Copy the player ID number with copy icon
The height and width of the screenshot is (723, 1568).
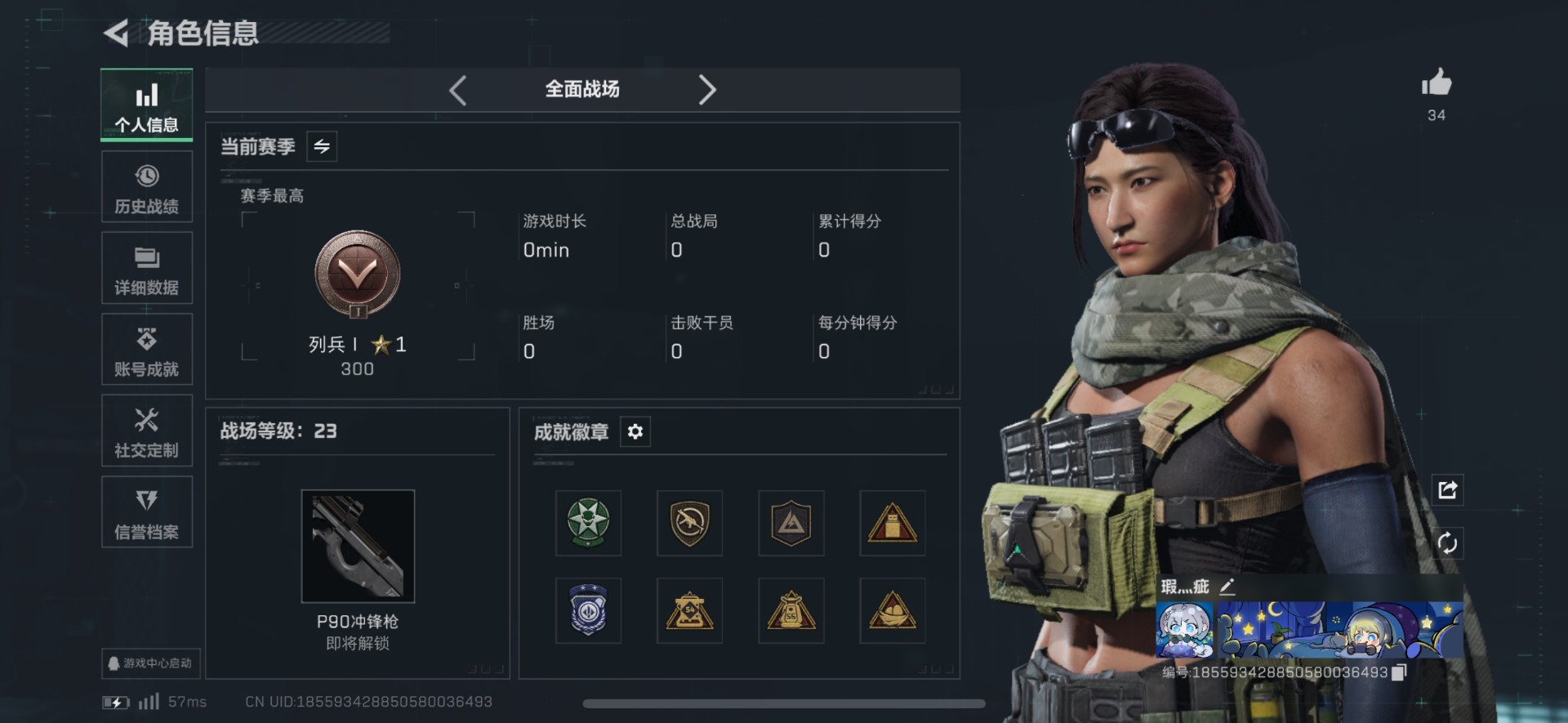point(1399,672)
